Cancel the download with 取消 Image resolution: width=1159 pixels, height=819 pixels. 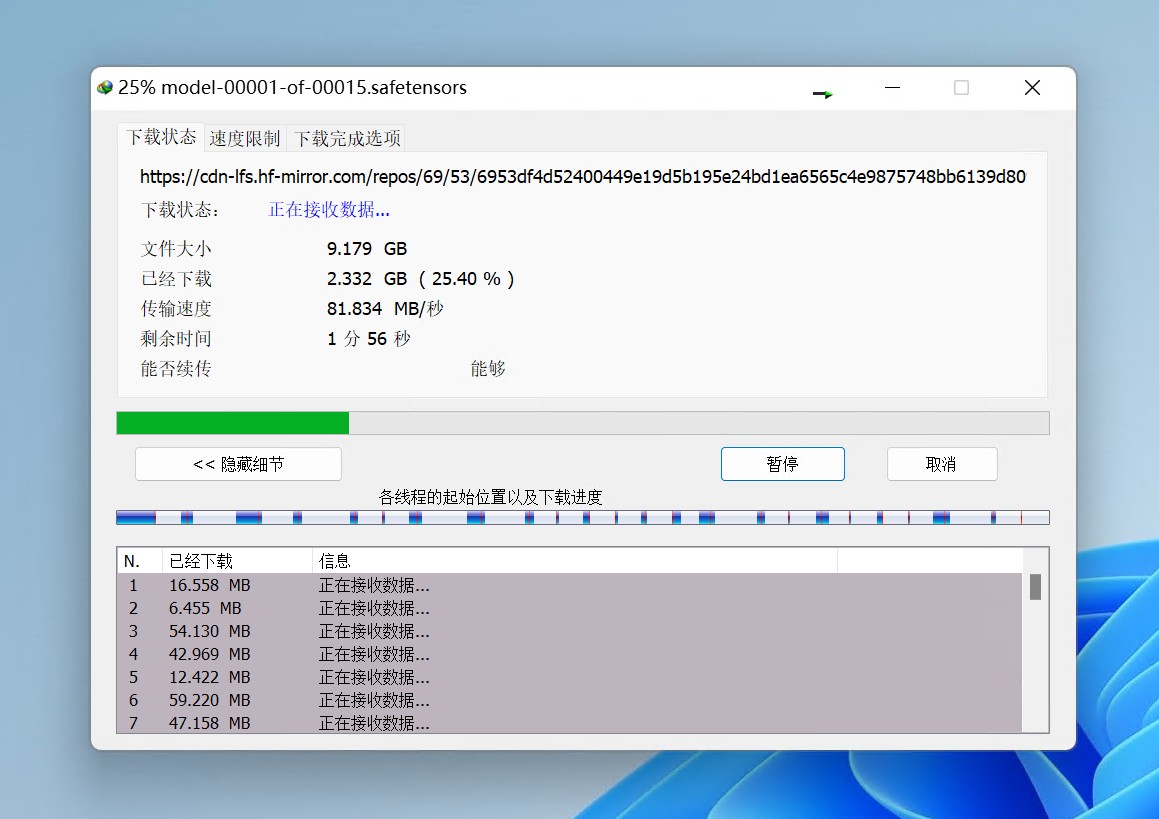click(941, 464)
